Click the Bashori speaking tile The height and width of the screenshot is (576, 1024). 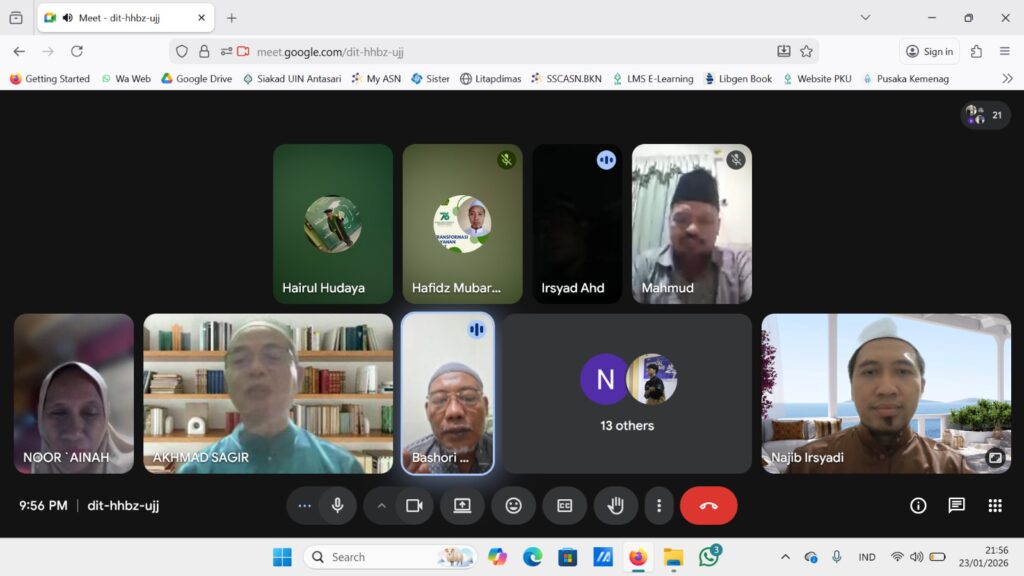447,393
